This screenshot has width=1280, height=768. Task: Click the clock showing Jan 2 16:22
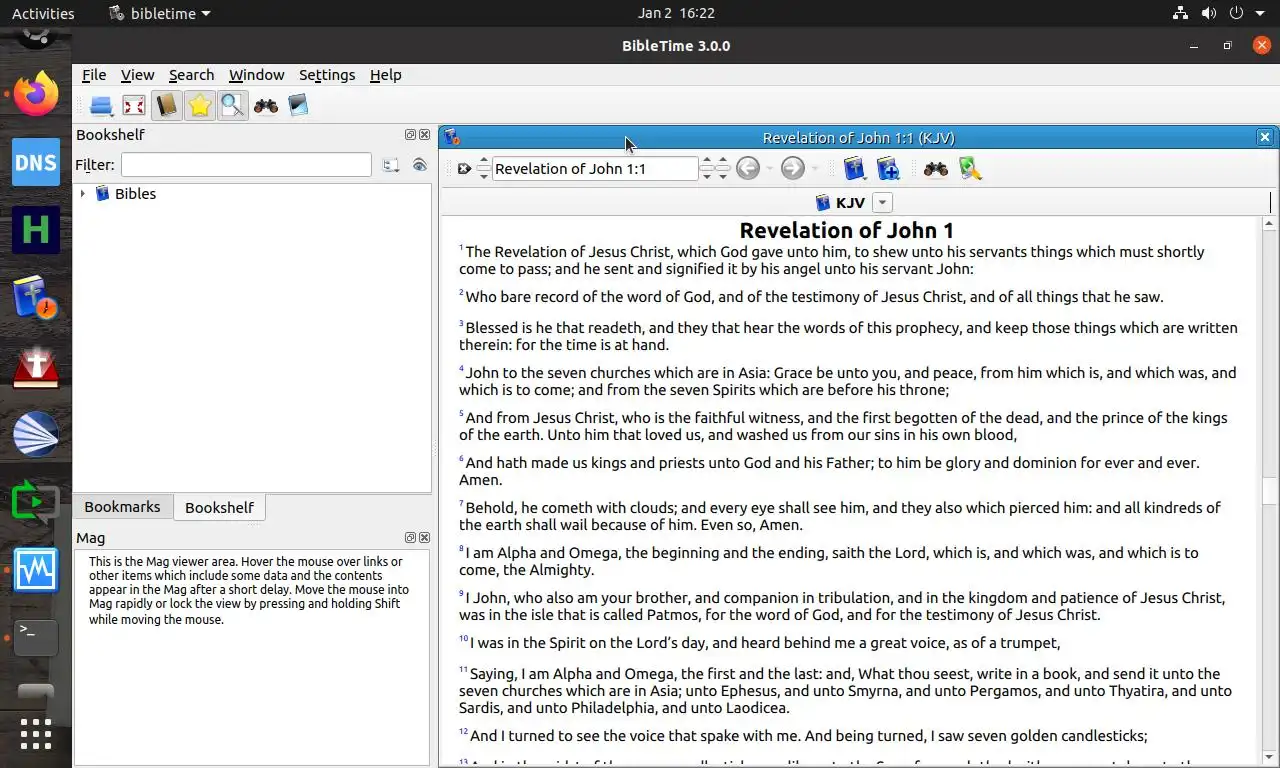[x=676, y=14]
